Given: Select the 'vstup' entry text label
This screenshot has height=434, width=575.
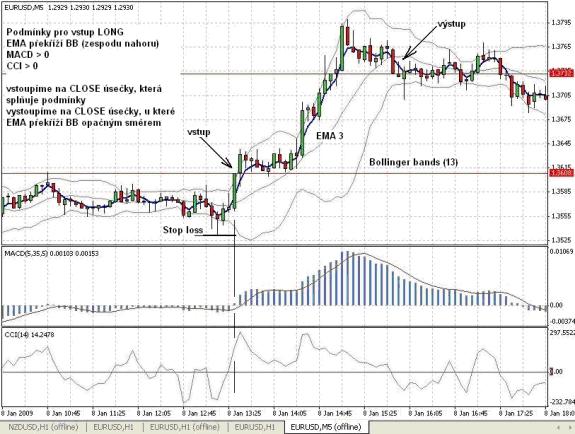Looking at the screenshot, I should (x=199, y=132).
